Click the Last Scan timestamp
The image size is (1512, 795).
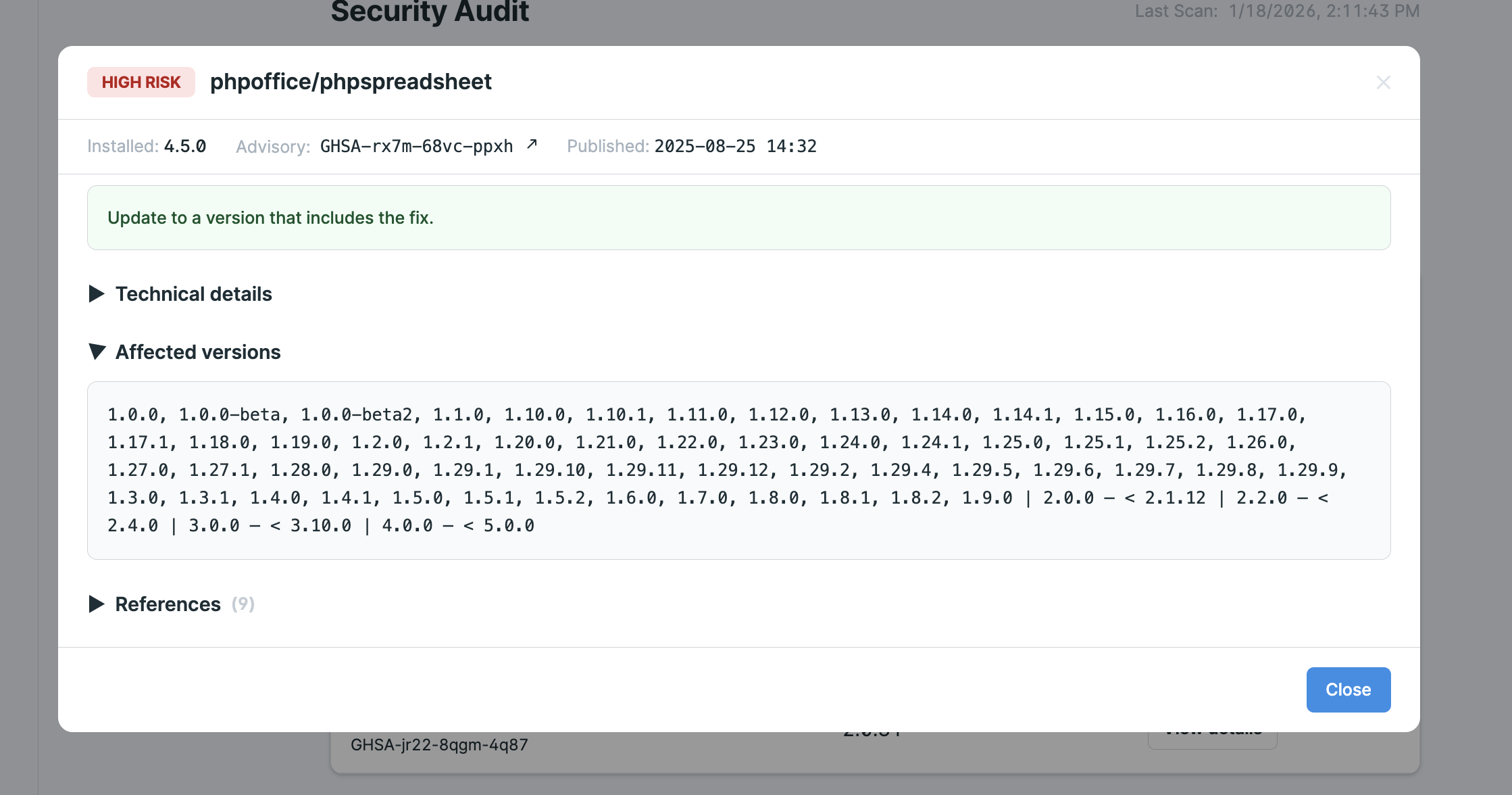click(1324, 11)
